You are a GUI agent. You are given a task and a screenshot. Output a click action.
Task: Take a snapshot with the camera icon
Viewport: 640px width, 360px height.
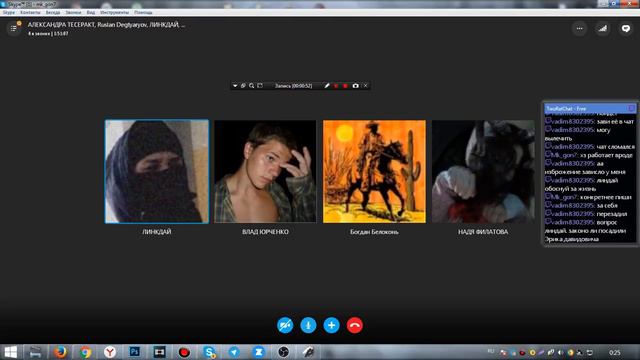coord(356,86)
